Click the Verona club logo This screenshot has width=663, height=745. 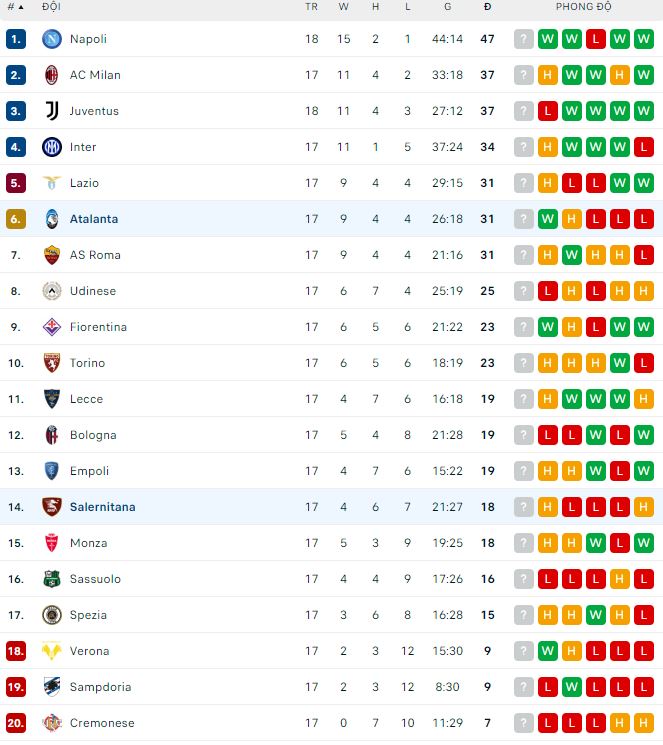[51, 651]
